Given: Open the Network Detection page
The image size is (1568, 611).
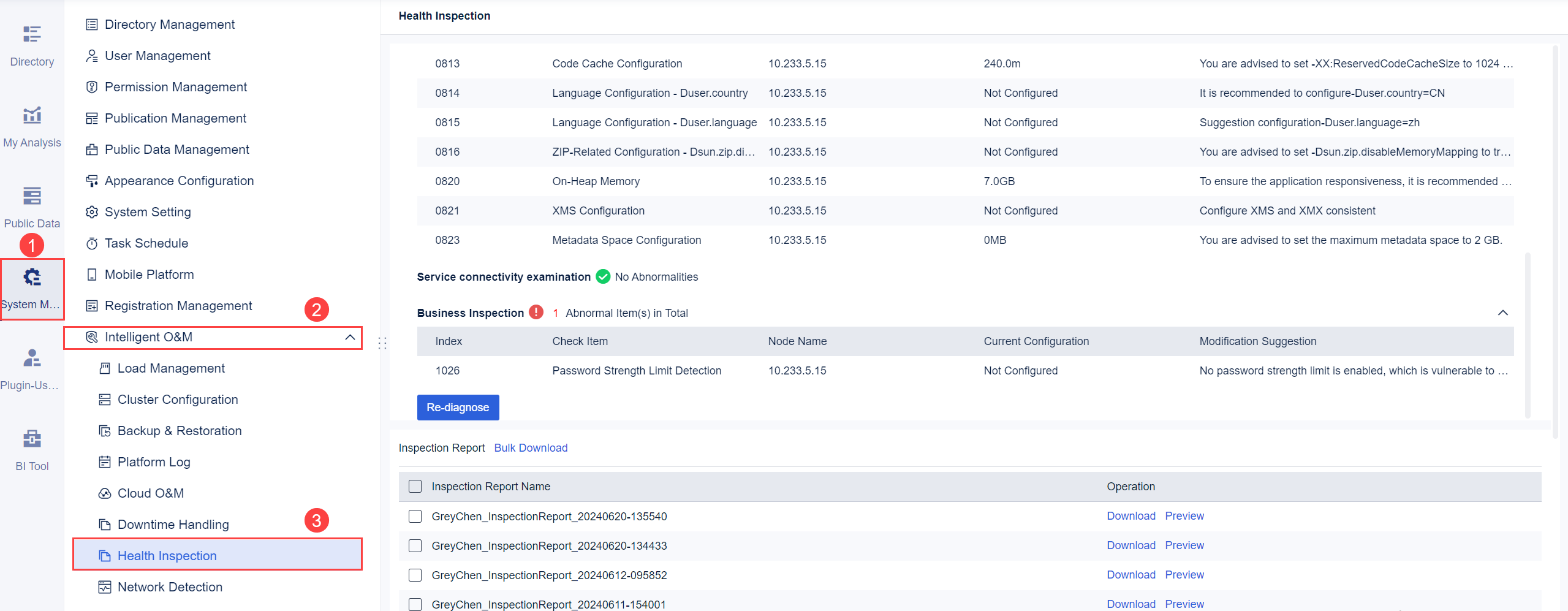Looking at the screenshot, I should click(170, 587).
